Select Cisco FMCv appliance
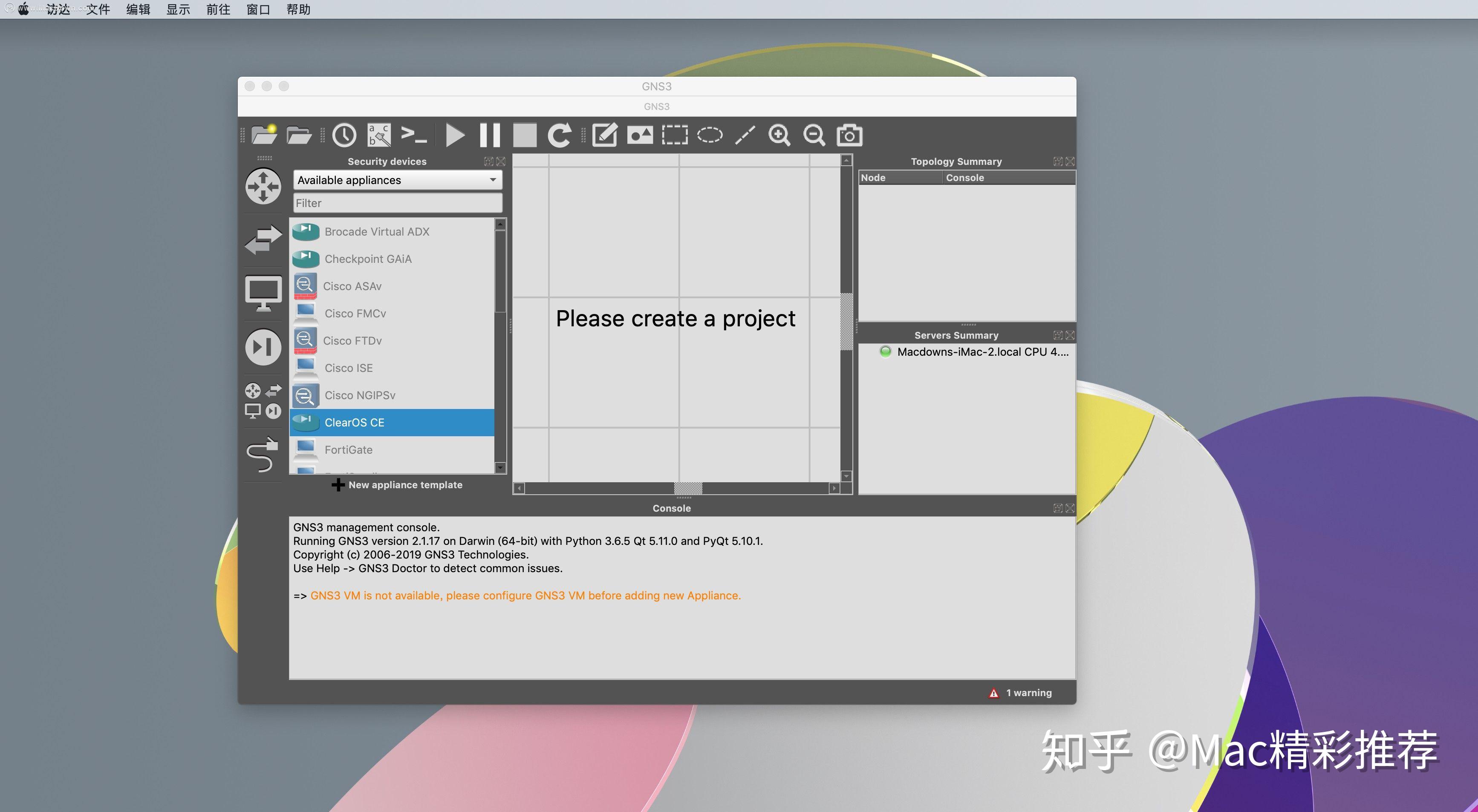 point(392,313)
